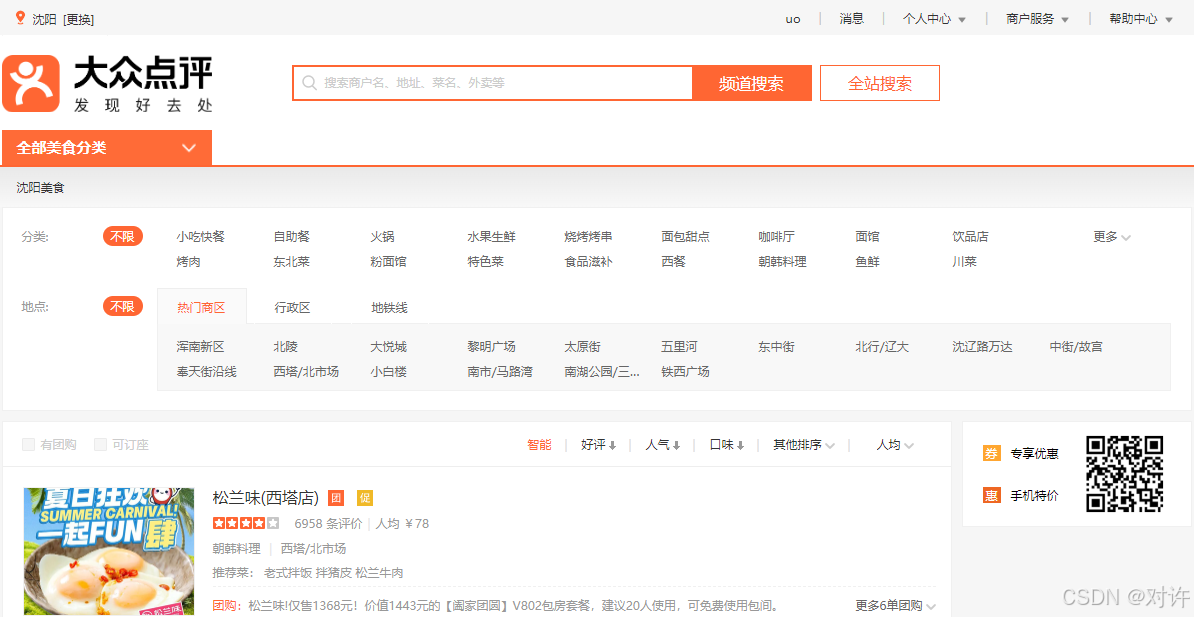Filter by 咖啡厅 category
Screen dimensions: 1194x617
(x=776, y=237)
